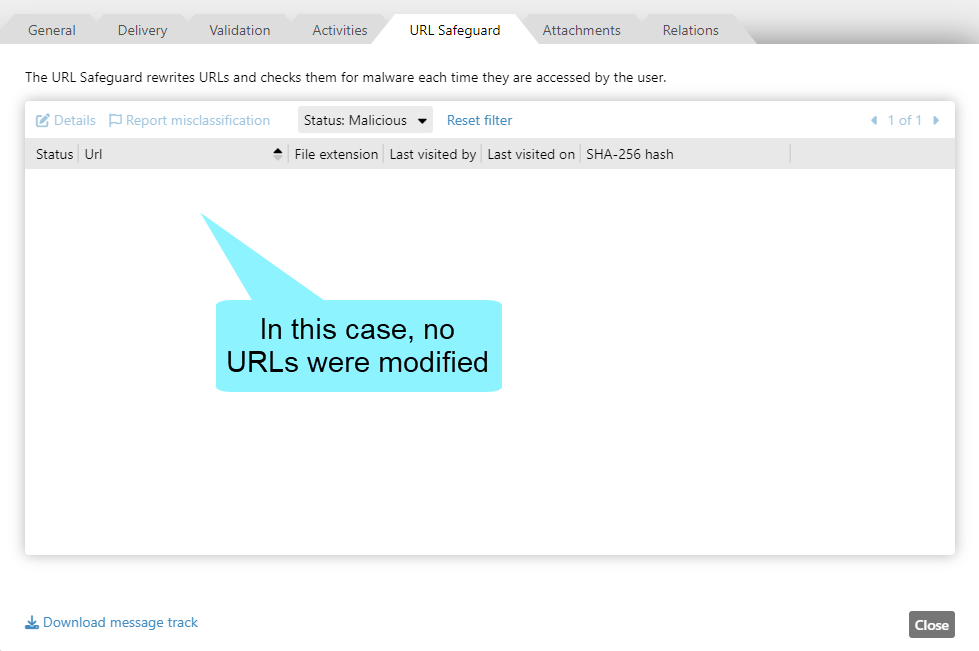Select the URL Safeguard tab
This screenshot has height=651, width=979.
455,30
